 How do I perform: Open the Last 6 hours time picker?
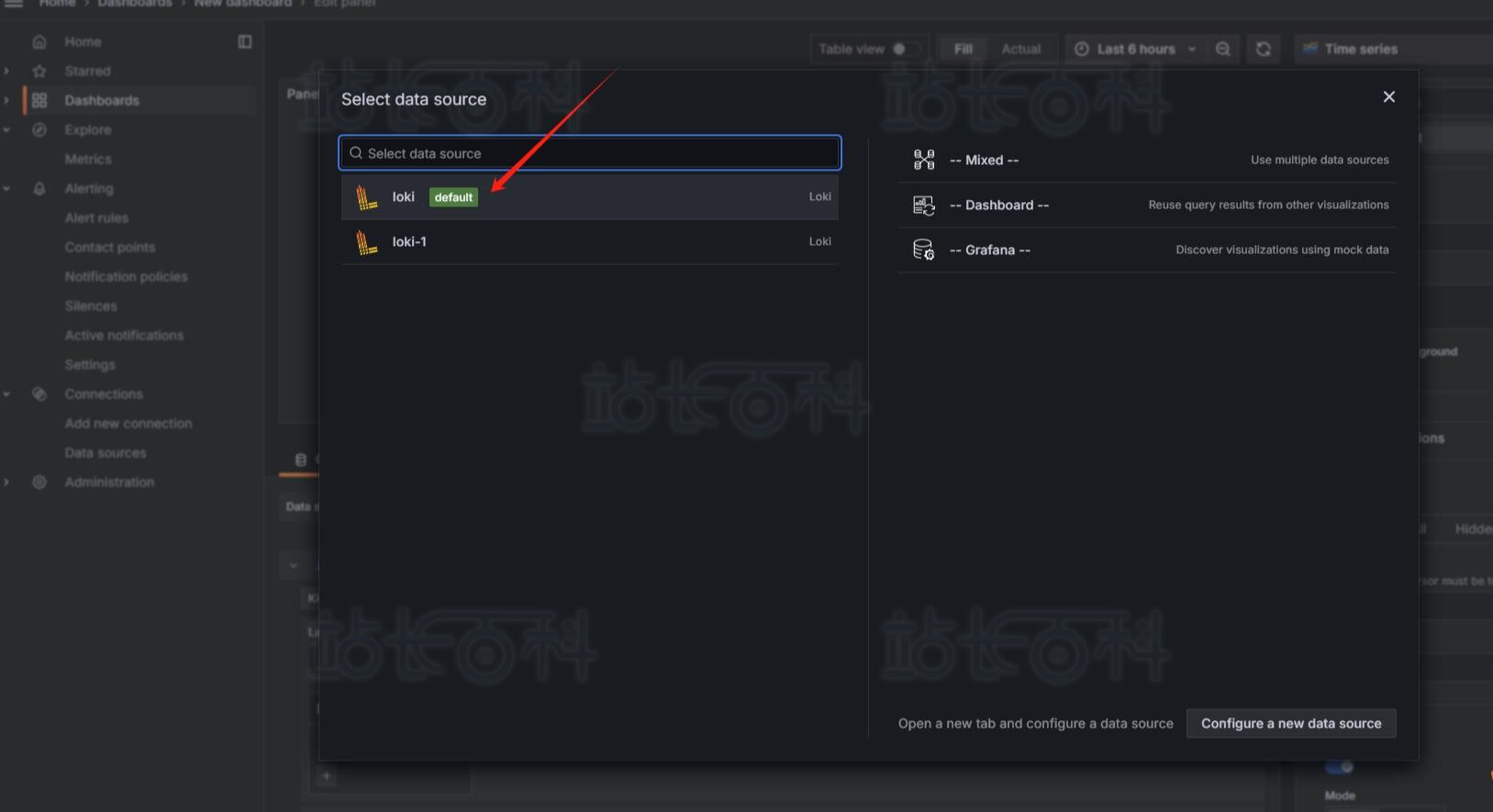[x=1135, y=50]
